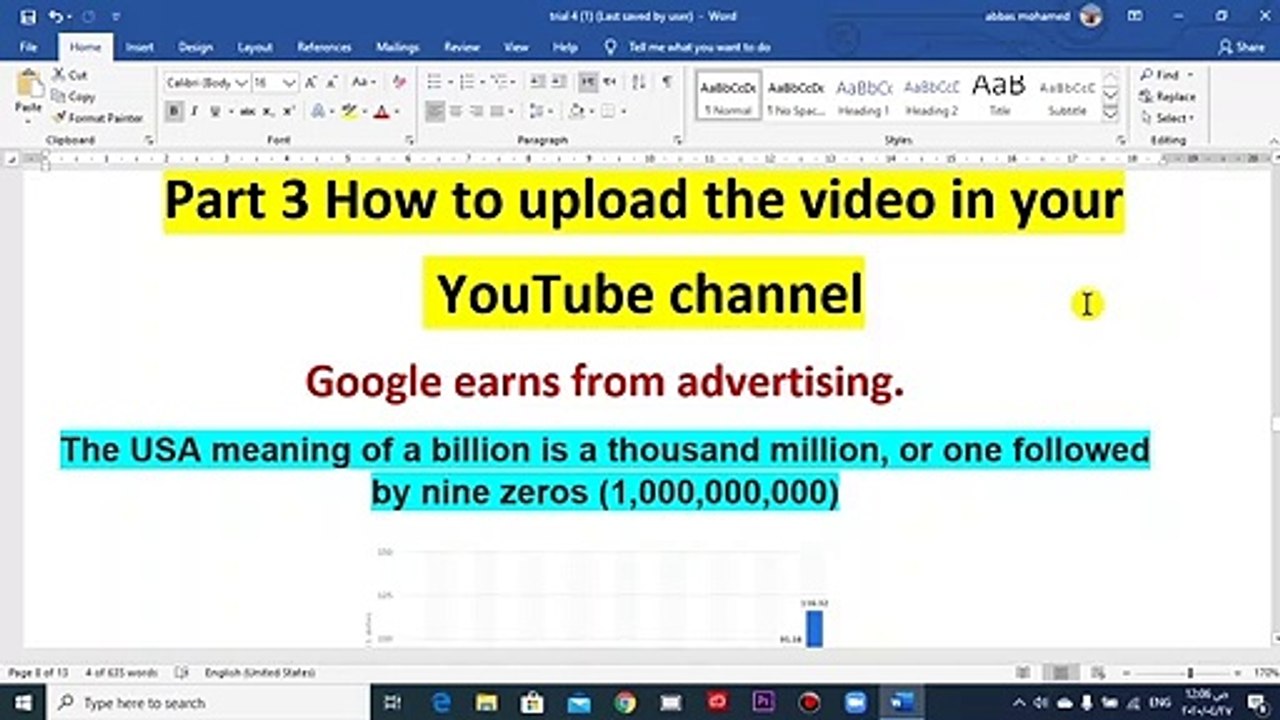Image resolution: width=1280 pixels, height=720 pixels.
Task: Apply yellow text highlight color
Action: pos(348,112)
